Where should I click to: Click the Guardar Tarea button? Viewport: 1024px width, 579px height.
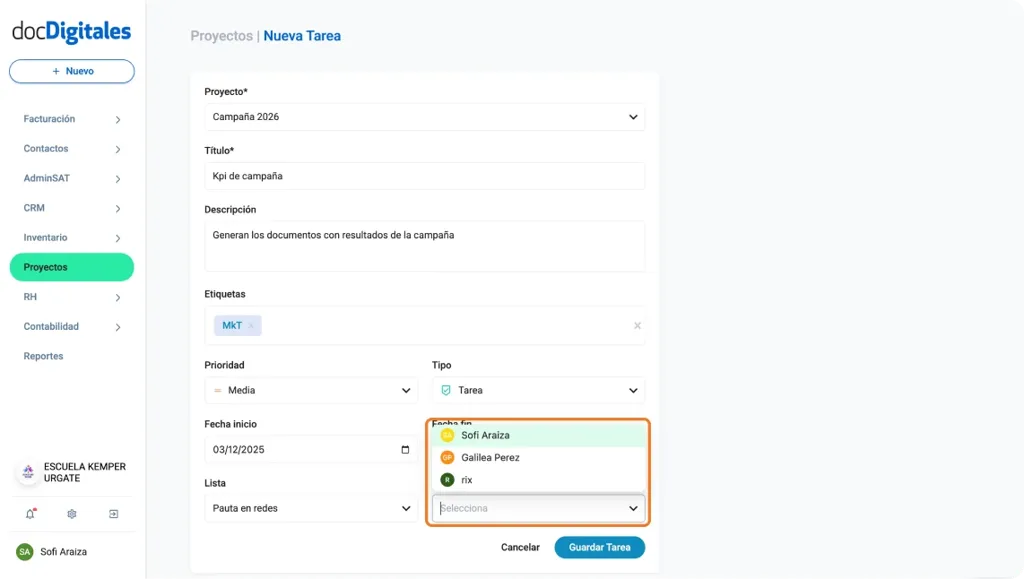599,547
